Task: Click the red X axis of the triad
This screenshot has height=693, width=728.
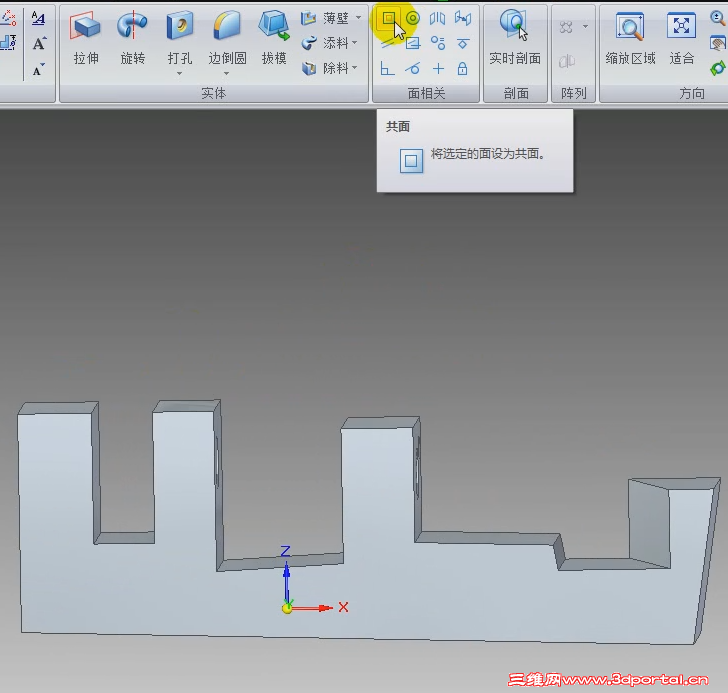Action: point(312,608)
